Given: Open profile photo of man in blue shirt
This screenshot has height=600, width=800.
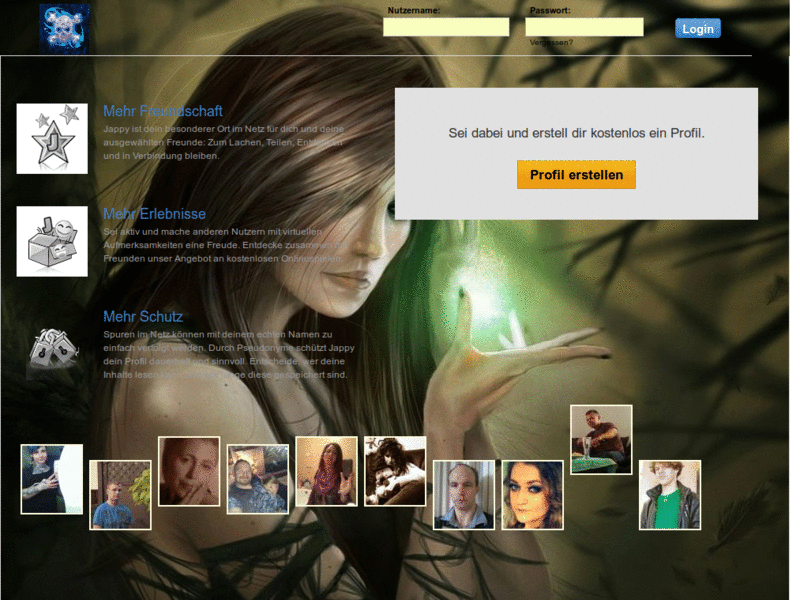Looking at the screenshot, I should pos(120,495).
